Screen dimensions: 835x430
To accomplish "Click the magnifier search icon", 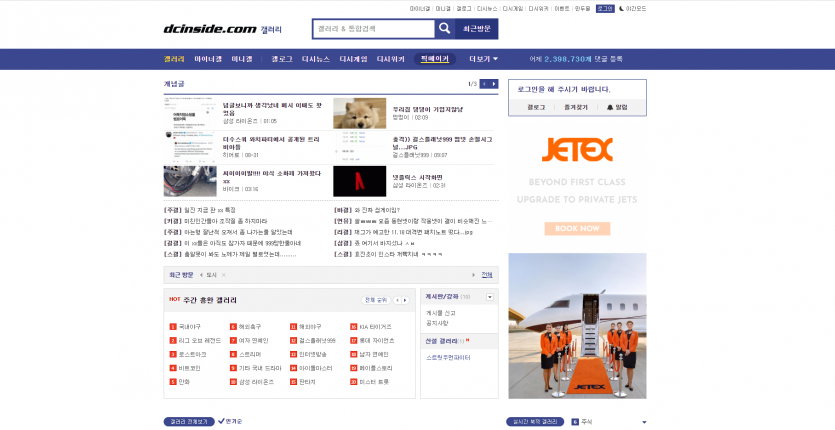I will pos(444,29).
